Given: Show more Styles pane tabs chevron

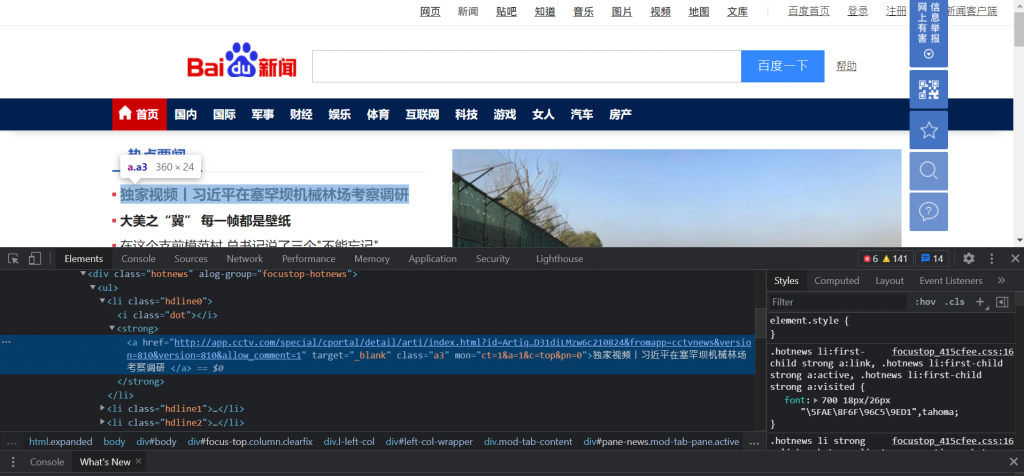Looking at the screenshot, I should [1001, 281].
